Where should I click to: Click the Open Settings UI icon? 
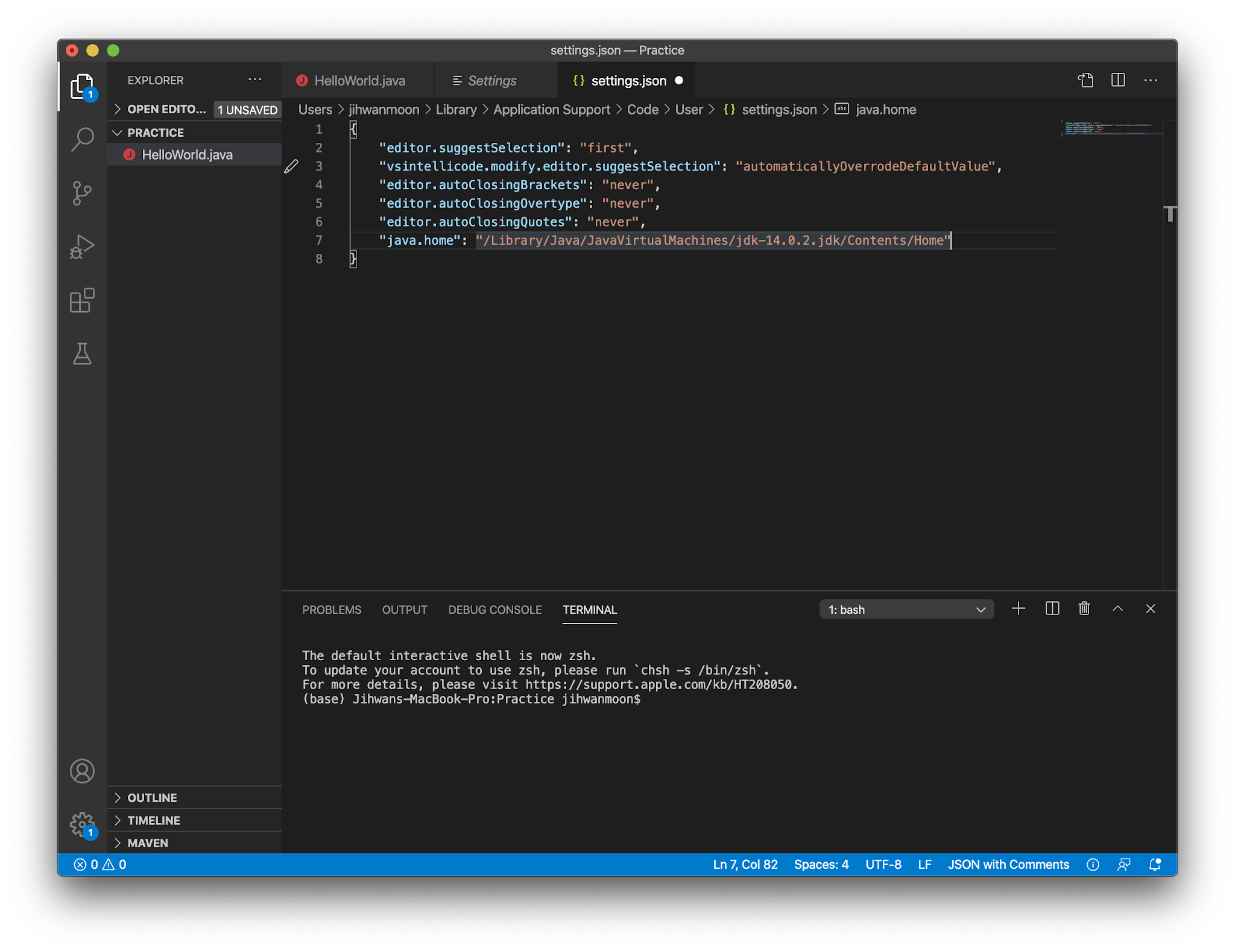click(x=1085, y=80)
